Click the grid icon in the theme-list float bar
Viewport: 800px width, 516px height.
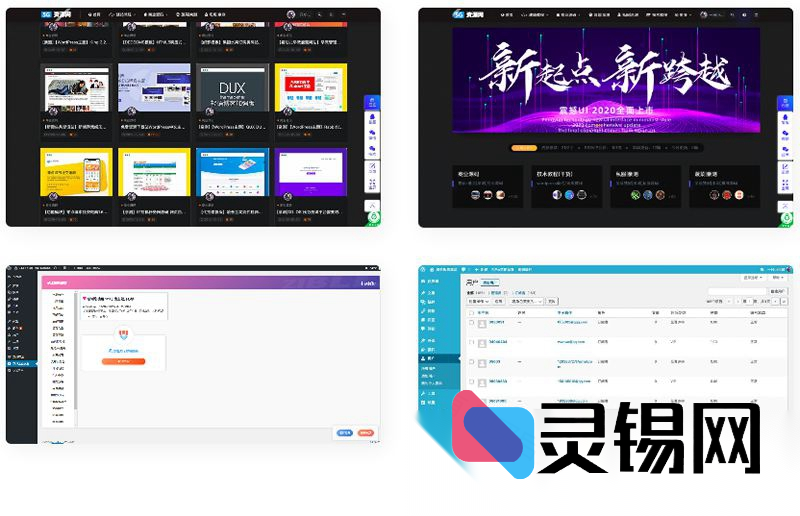click(x=372, y=184)
